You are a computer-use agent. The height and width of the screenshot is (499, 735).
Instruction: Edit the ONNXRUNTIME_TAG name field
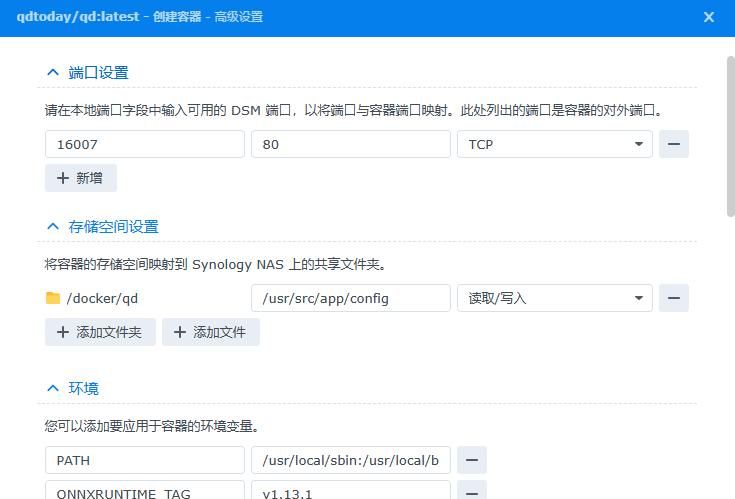tap(145, 491)
